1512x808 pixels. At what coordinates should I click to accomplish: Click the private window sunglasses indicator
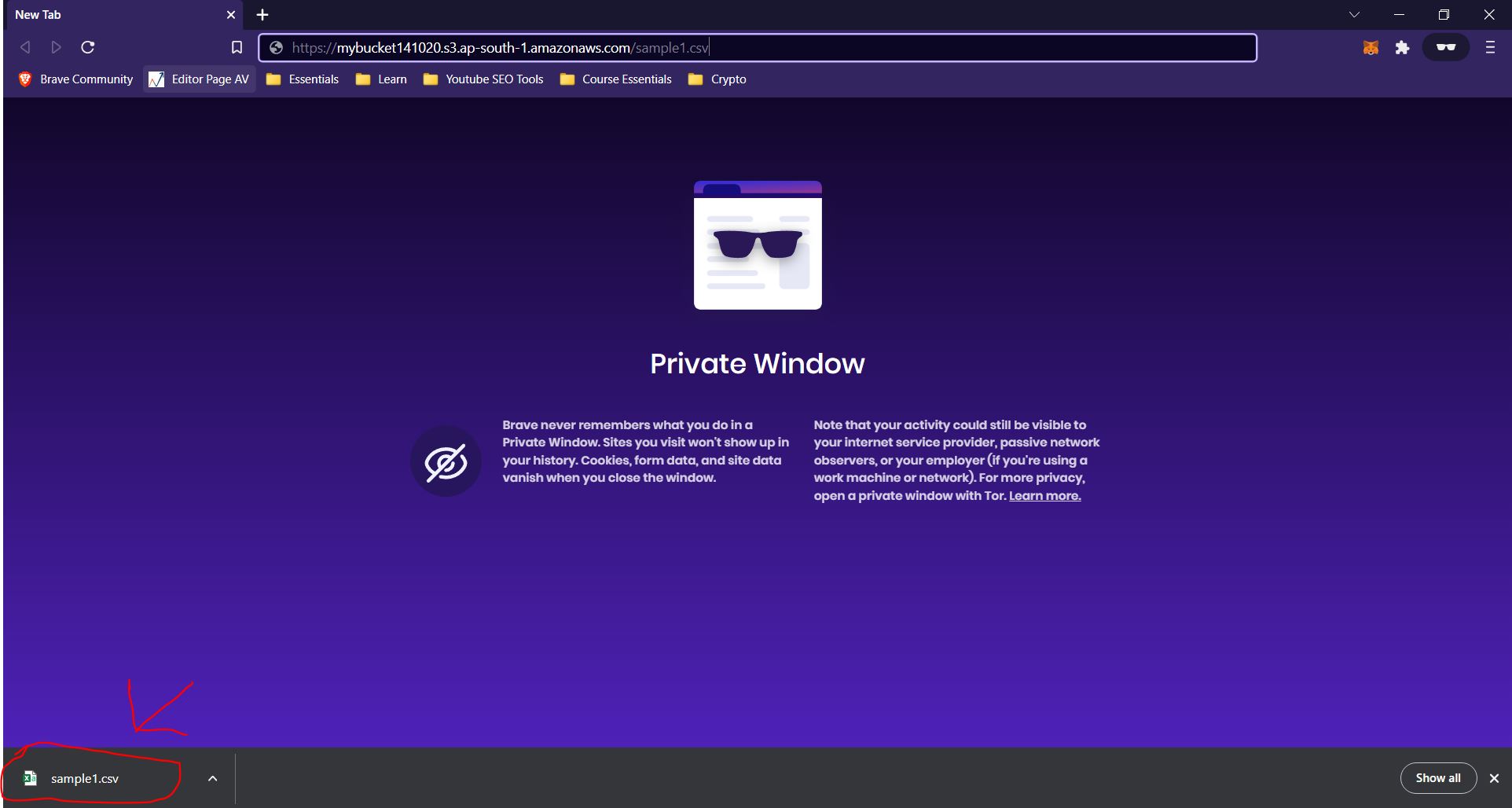[1445, 47]
